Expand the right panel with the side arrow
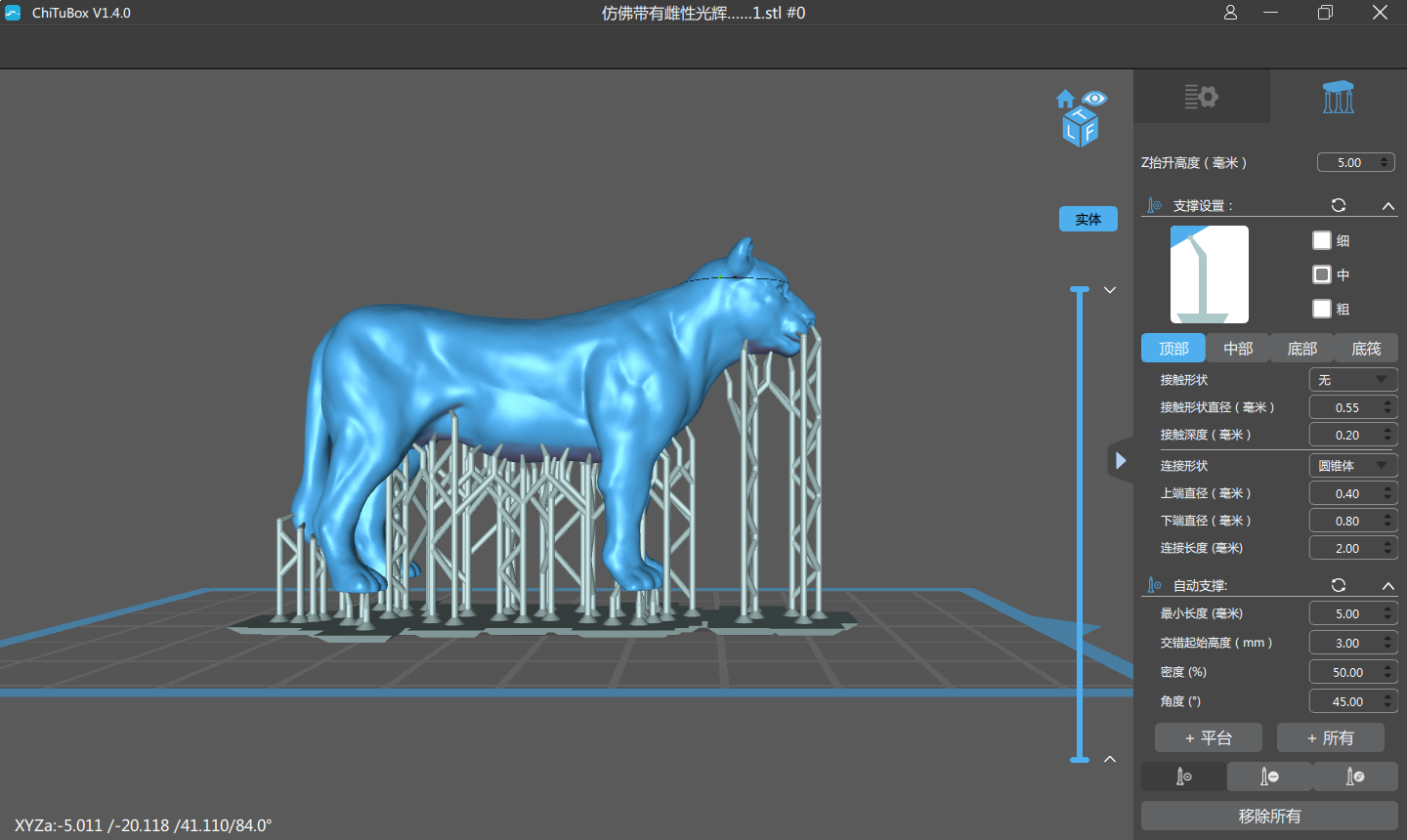The height and width of the screenshot is (840, 1407). [1121, 460]
